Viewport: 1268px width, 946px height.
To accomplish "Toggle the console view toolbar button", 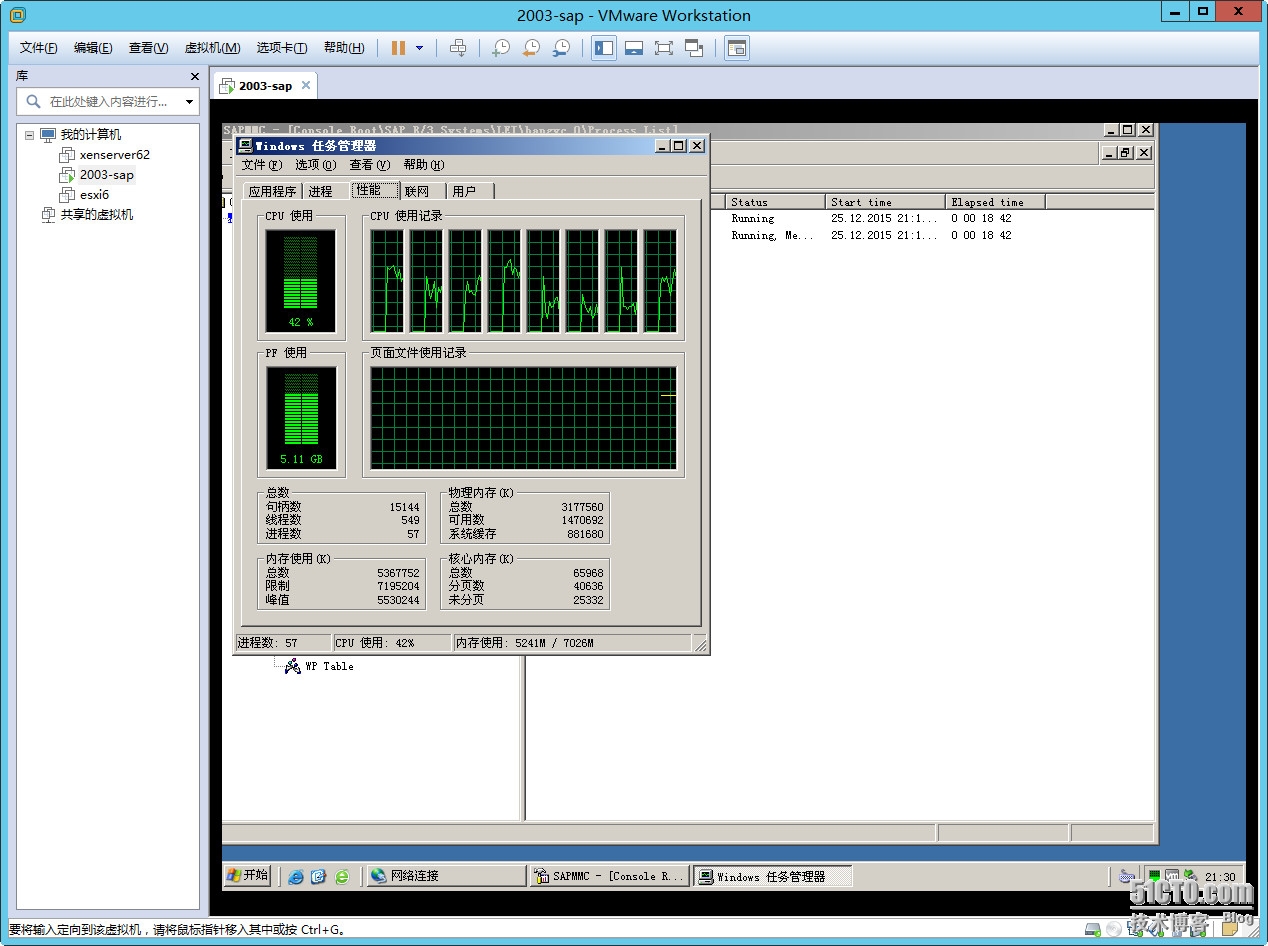I will (x=737, y=48).
